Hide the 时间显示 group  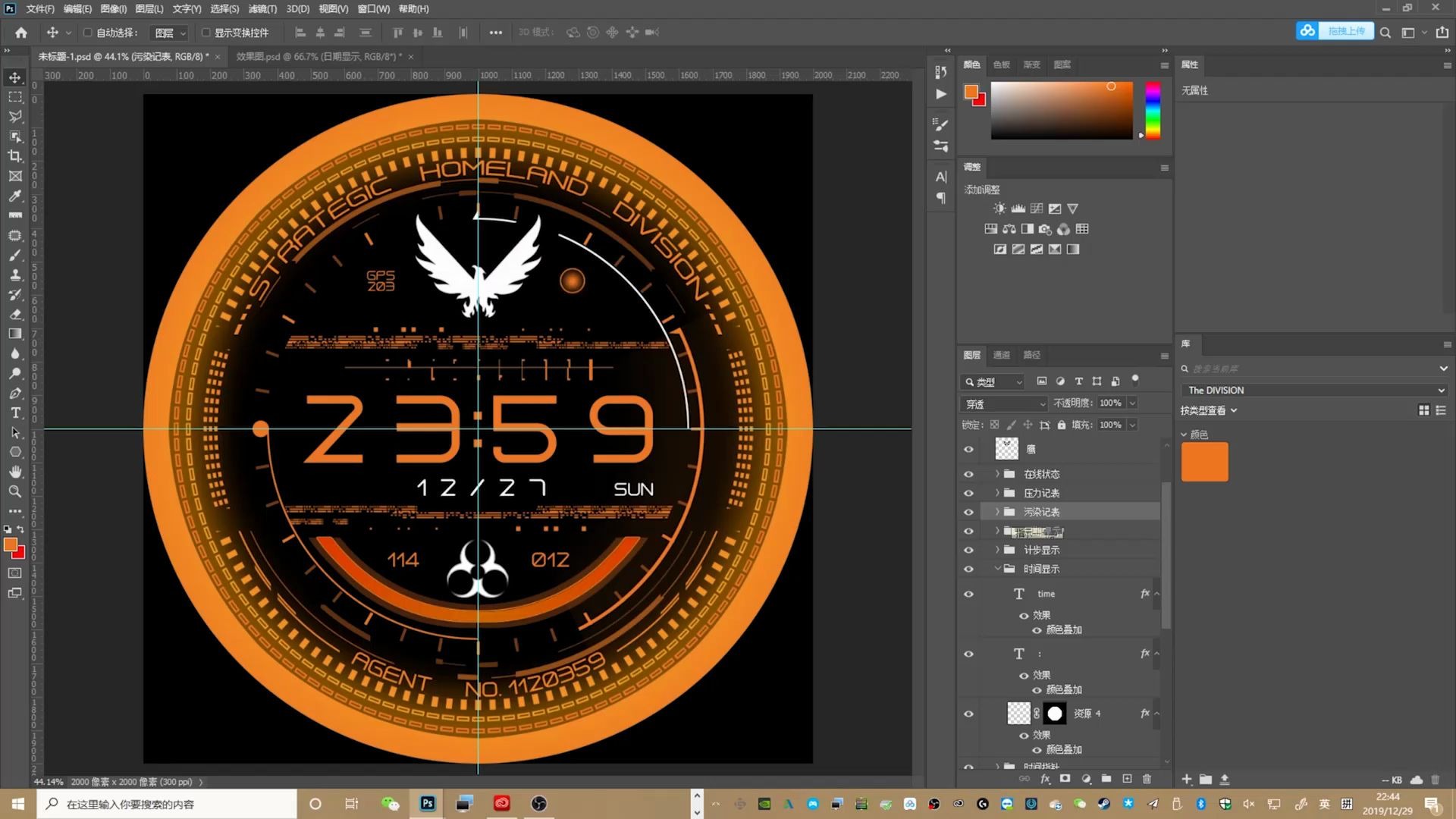click(x=968, y=569)
